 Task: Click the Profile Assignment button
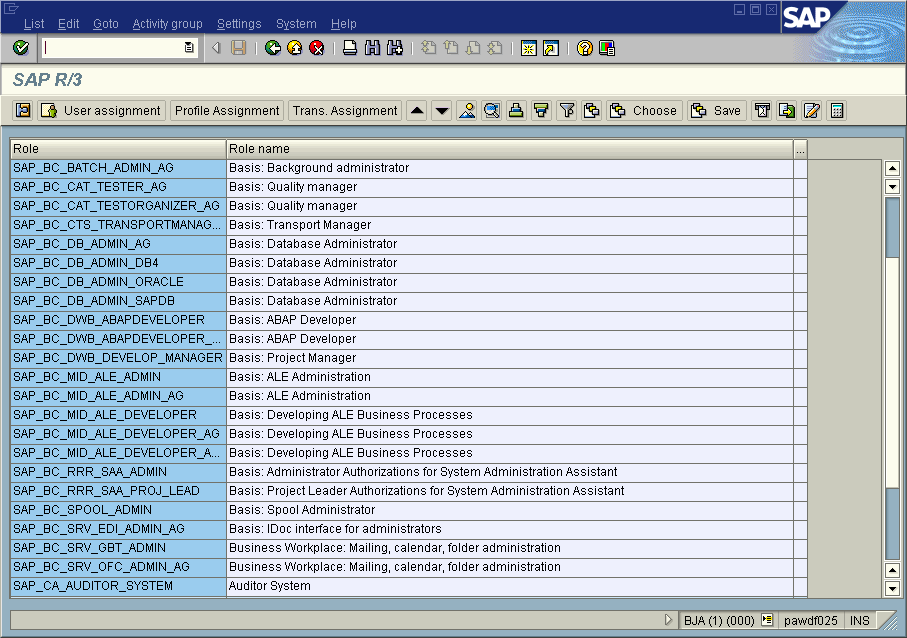click(227, 111)
